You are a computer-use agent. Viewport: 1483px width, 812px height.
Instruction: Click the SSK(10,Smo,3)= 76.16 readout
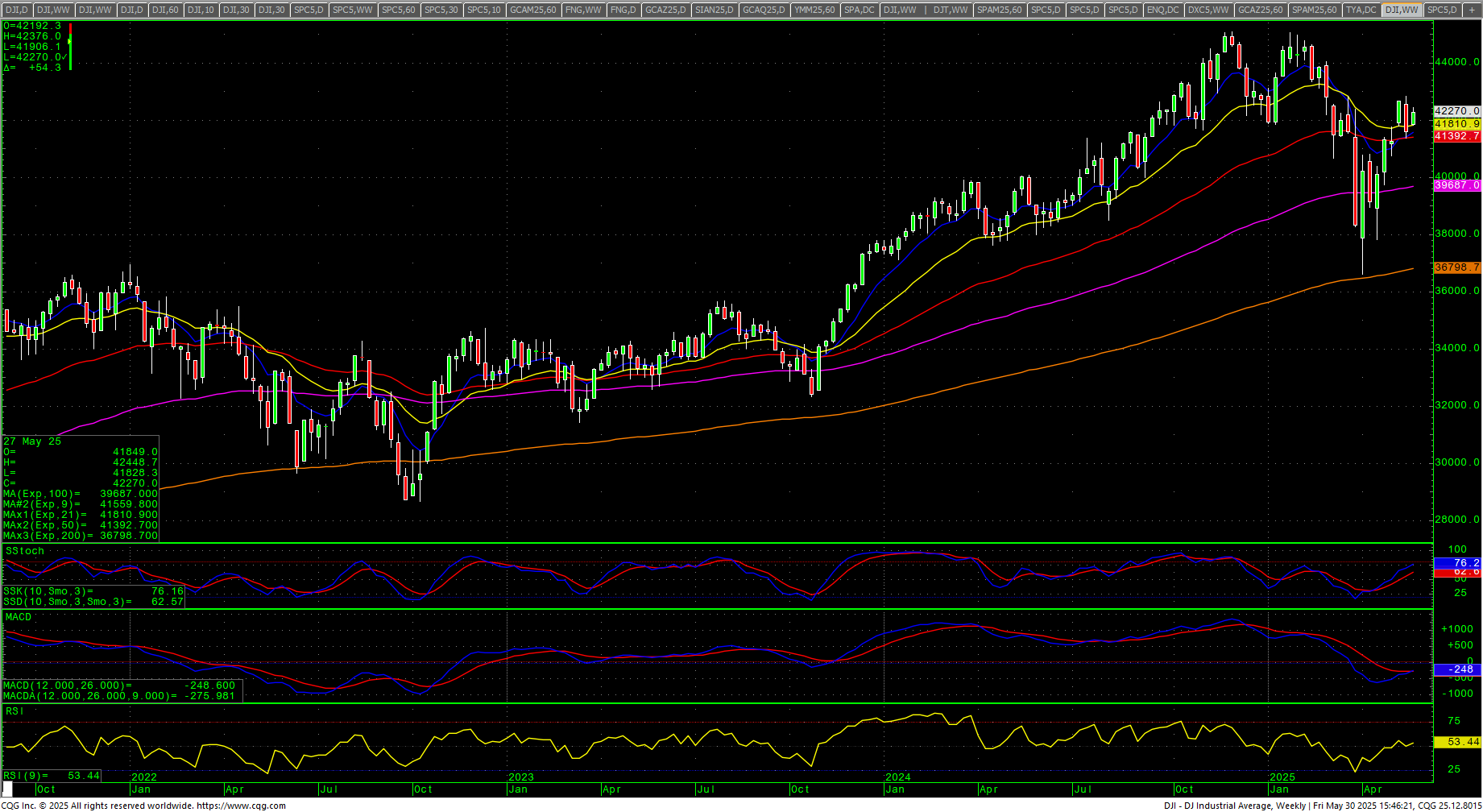(x=93, y=591)
